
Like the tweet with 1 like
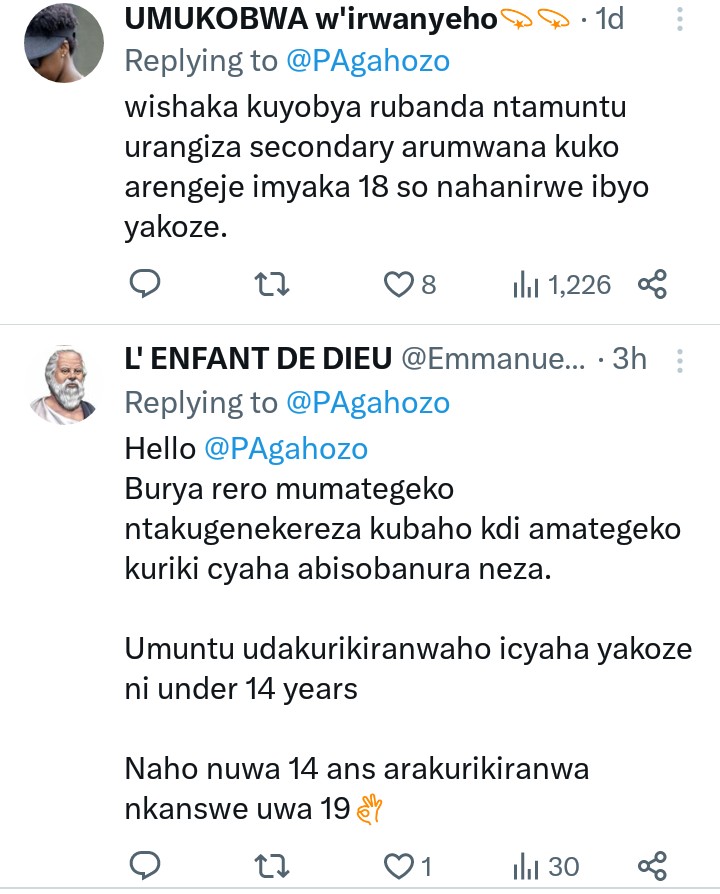(x=400, y=866)
